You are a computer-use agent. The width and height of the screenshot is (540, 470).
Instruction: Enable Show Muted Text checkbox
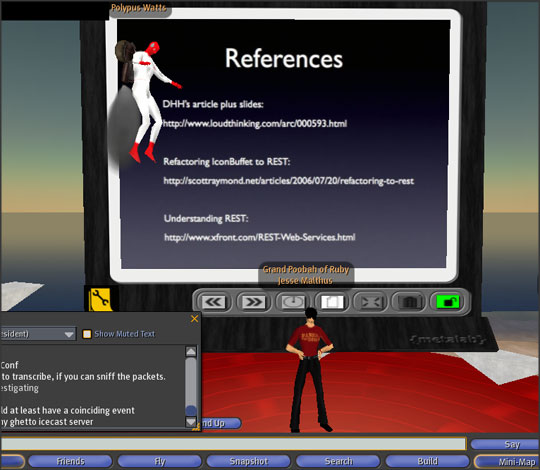pyautogui.click(x=87, y=334)
